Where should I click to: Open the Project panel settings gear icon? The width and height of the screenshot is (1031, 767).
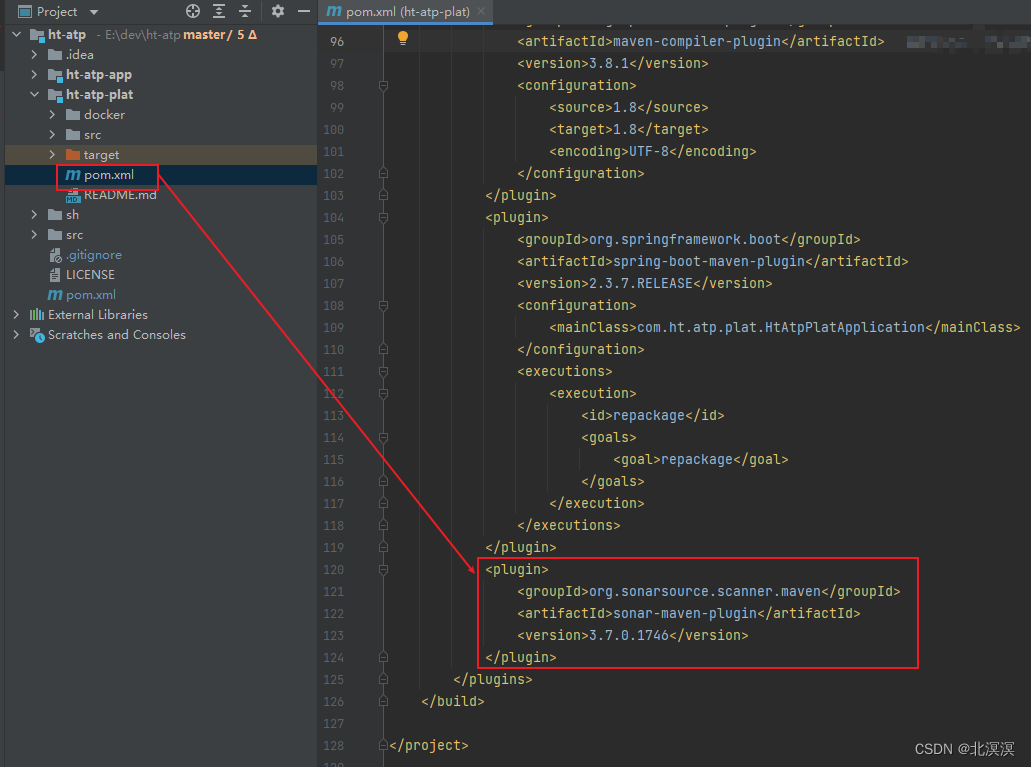click(x=277, y=12)
